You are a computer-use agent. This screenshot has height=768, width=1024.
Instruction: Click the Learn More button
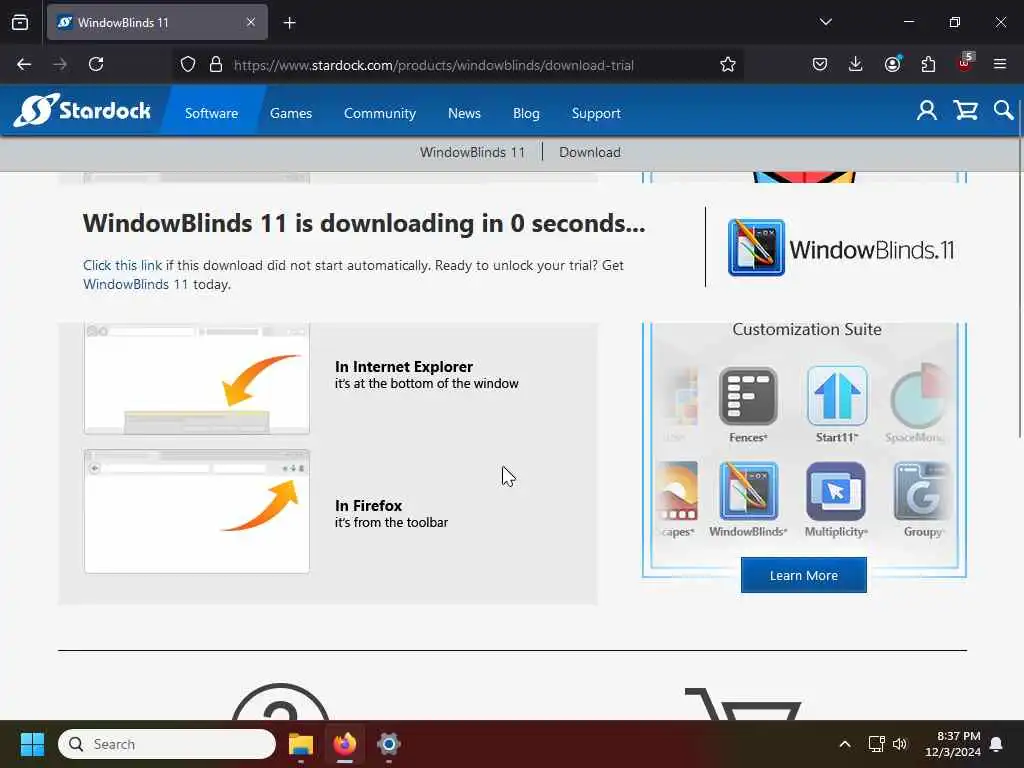[803, 575]
